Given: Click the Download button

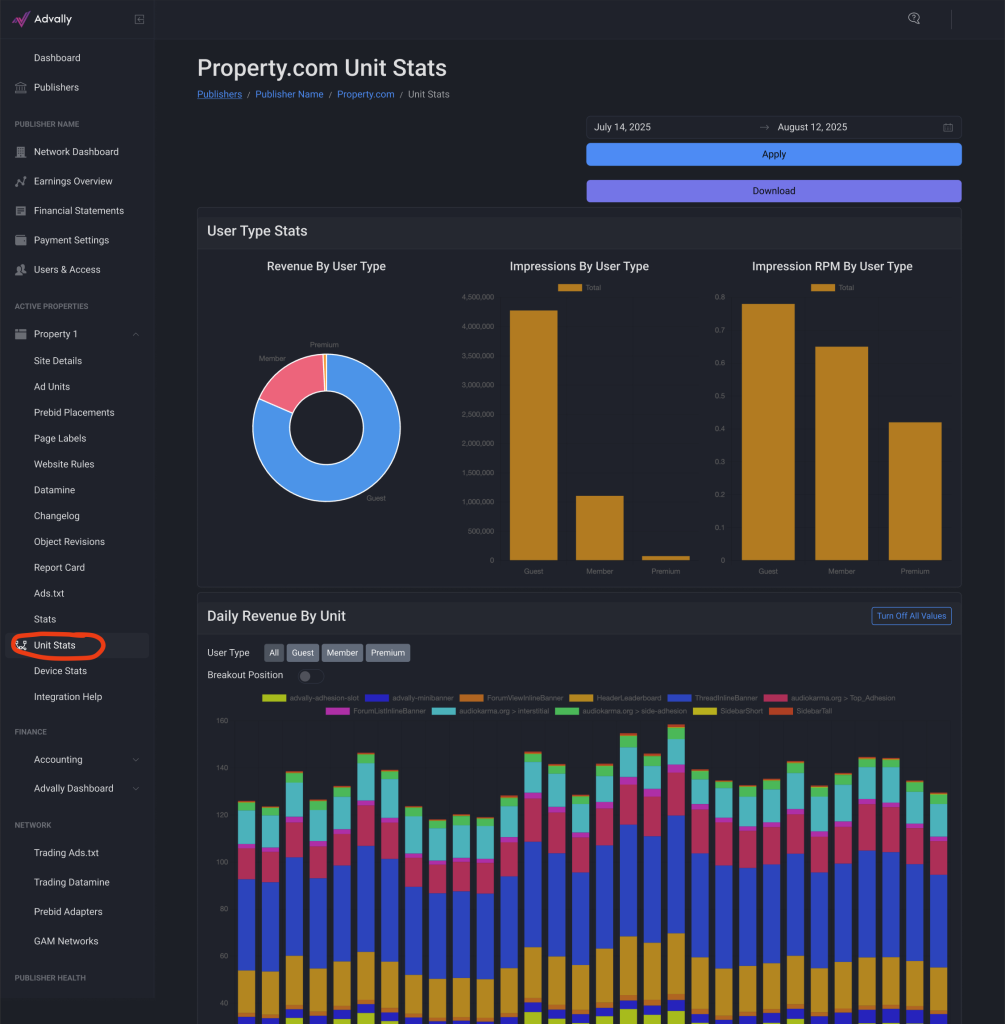Looking at the screenshot, I should point(774,191).
